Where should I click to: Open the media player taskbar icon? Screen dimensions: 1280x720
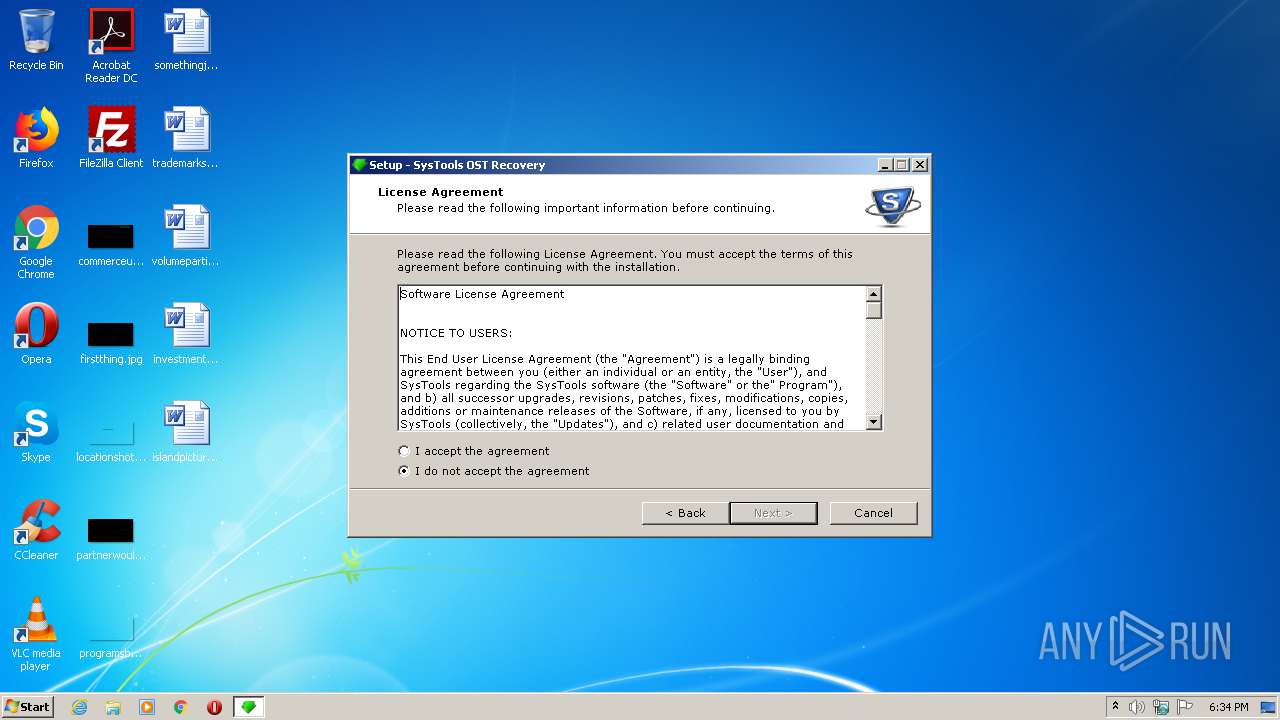pyautogui.click(x=147, y=707)
